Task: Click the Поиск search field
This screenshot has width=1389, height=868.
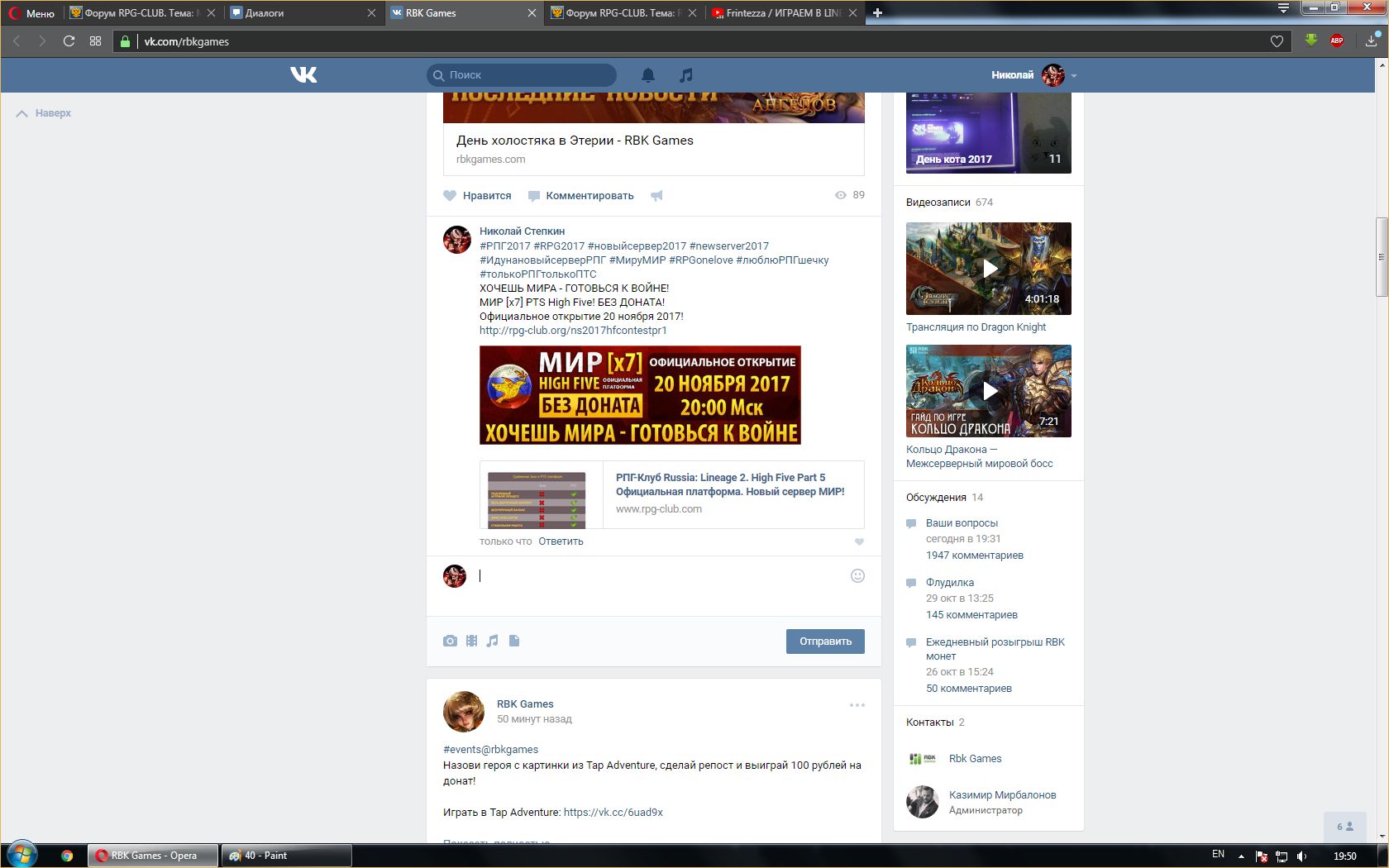Action: coord(522,75)
